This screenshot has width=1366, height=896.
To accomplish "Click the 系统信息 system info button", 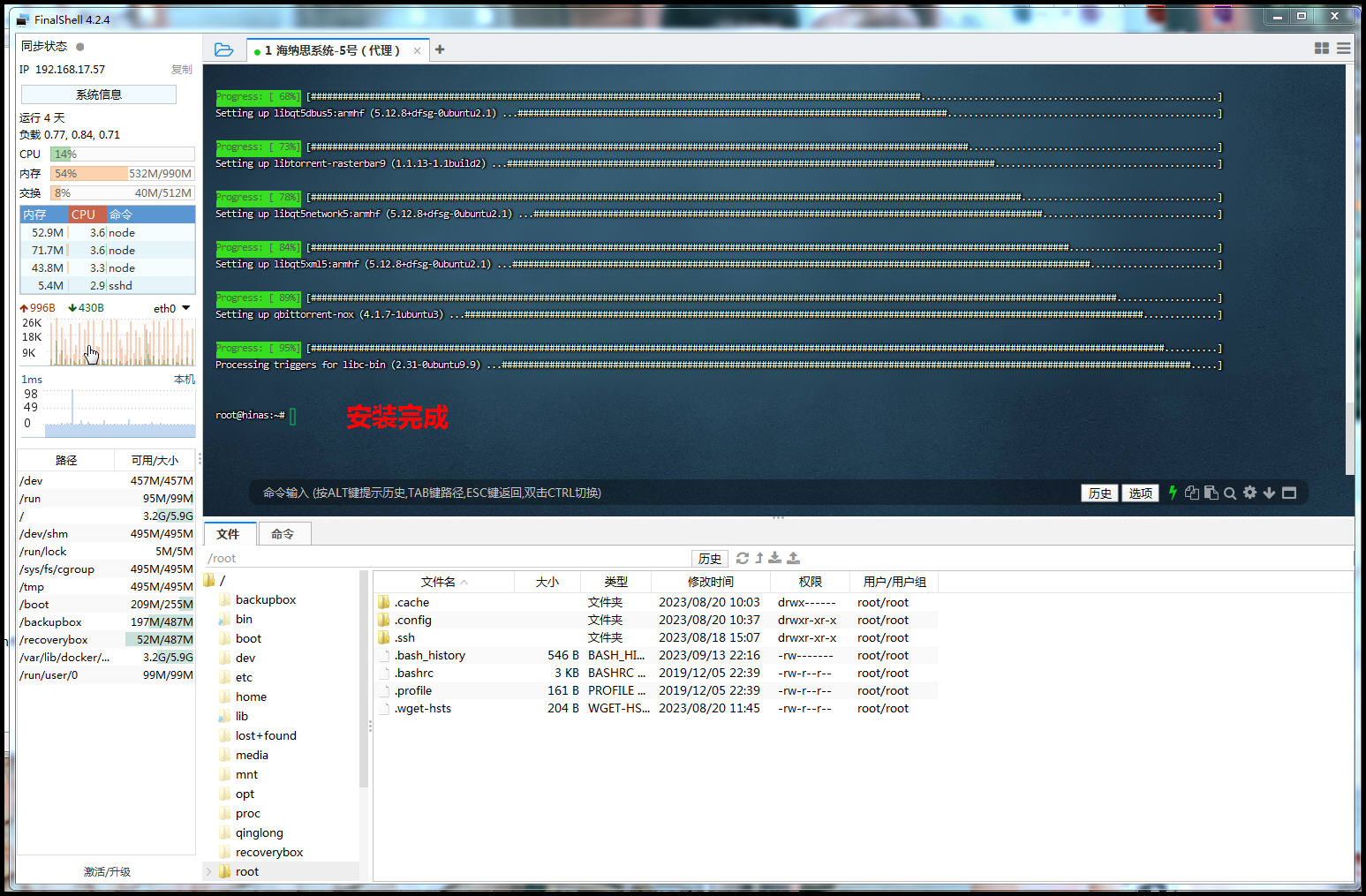I will point(99,94).
